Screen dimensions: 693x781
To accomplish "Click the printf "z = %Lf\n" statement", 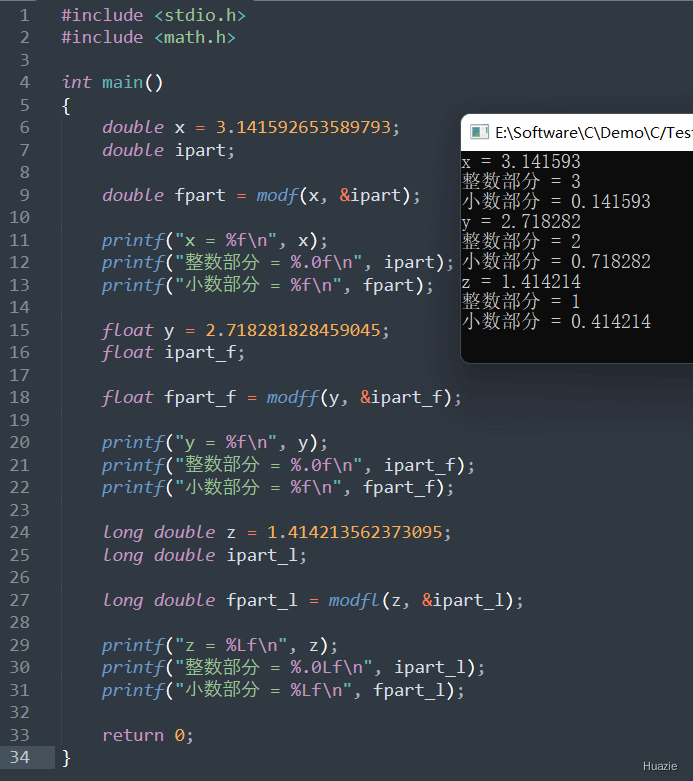I will pyautogui.click(x=220, y=646).
